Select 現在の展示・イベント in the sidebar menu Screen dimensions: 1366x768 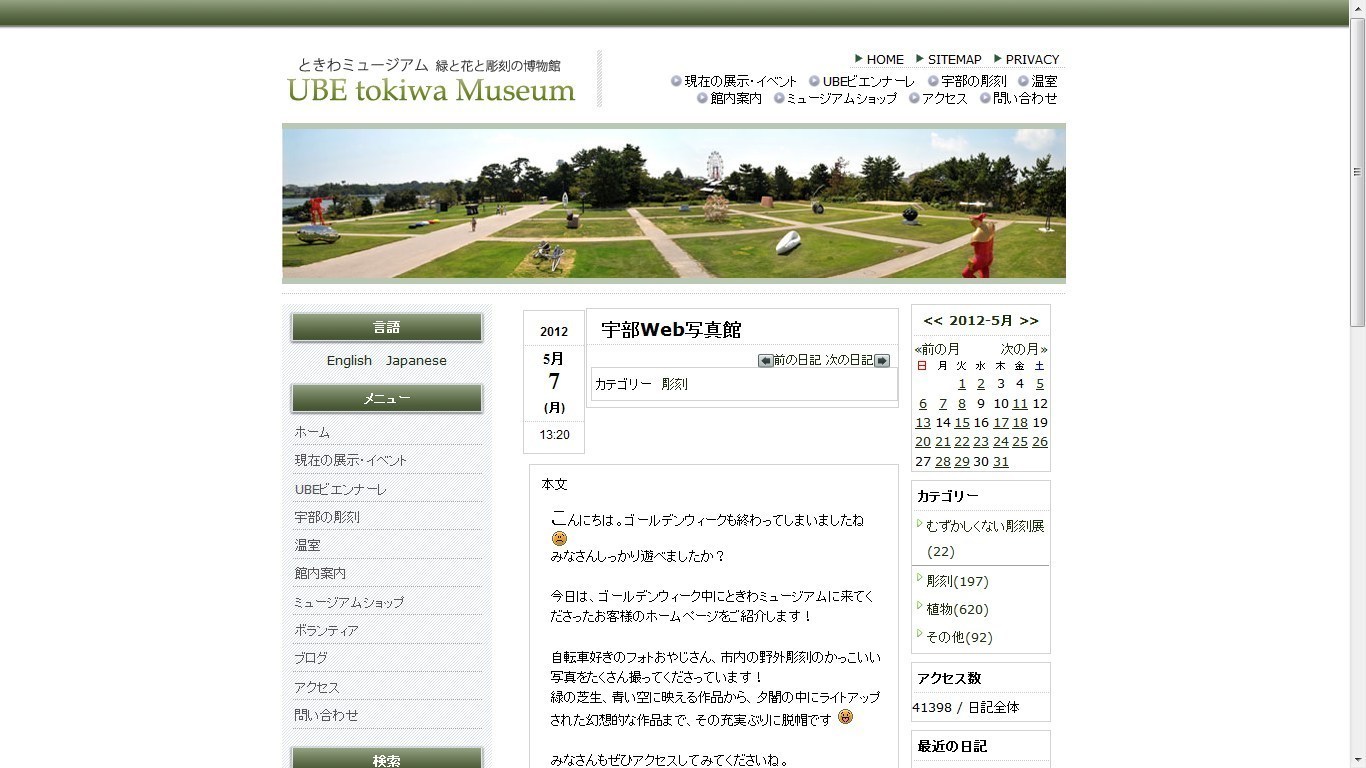tap(351, 461)
